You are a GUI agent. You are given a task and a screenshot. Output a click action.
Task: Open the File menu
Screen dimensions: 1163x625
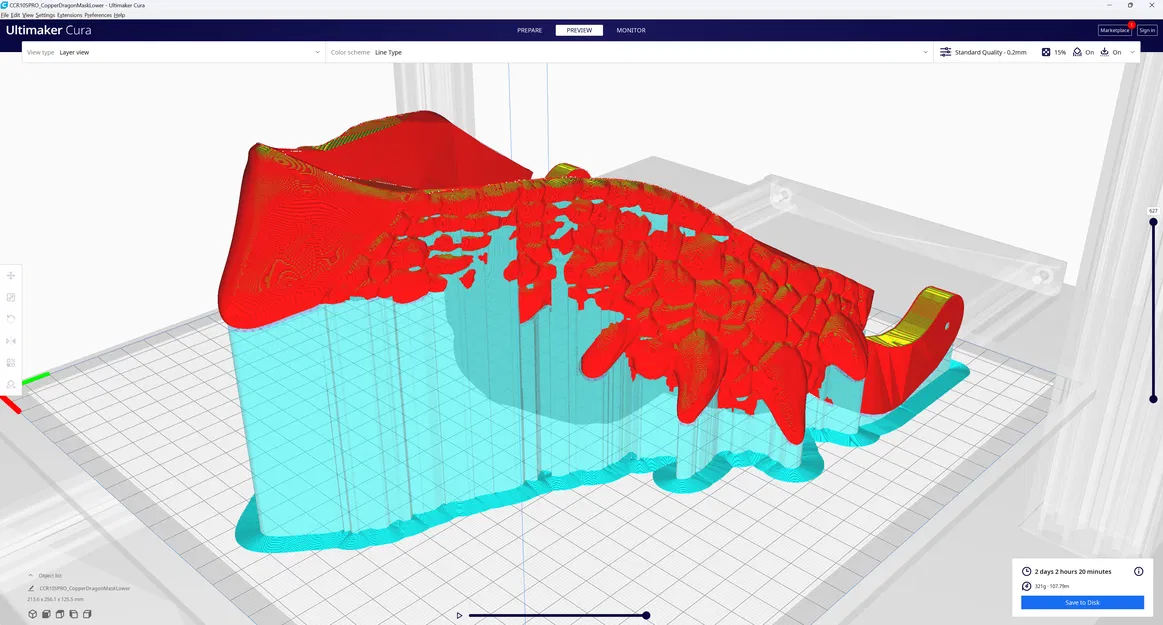pos(4,15)
